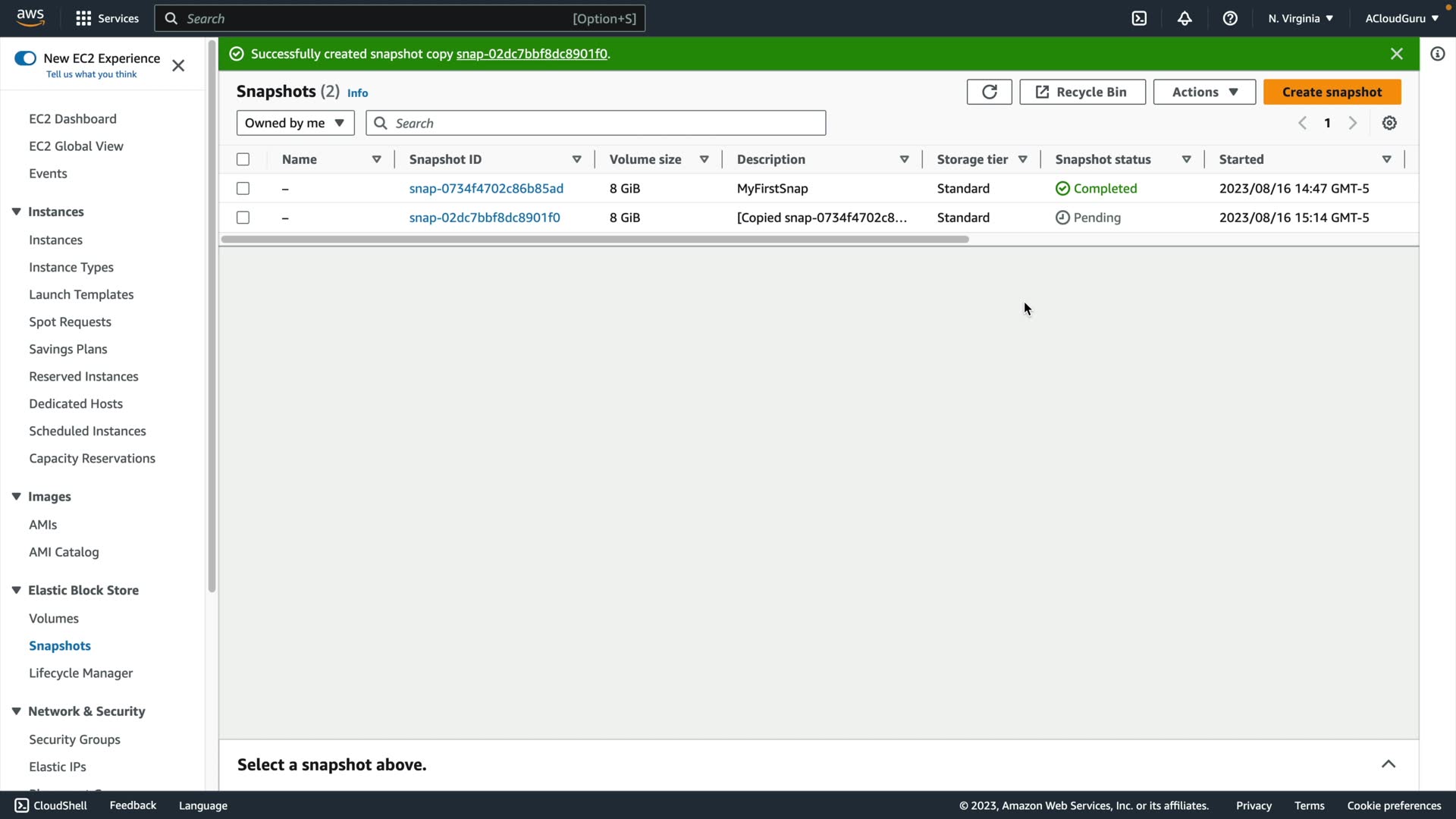Open CloudShell icon in top navigation bar
1456x819 pixels.
tap(1139, 18)
